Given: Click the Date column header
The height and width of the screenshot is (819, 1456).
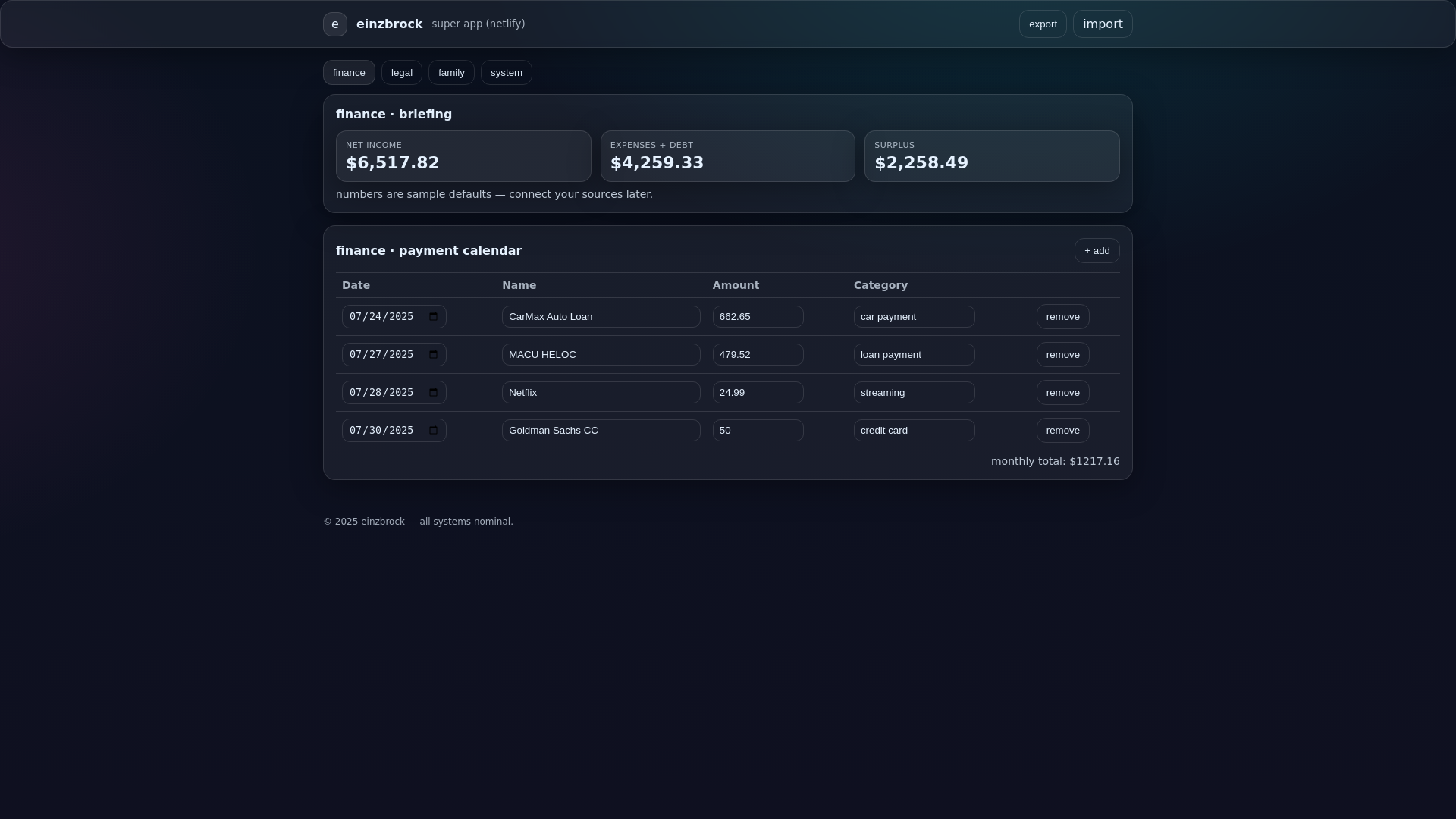Looking at the screenshot, I should coord(356,286).
